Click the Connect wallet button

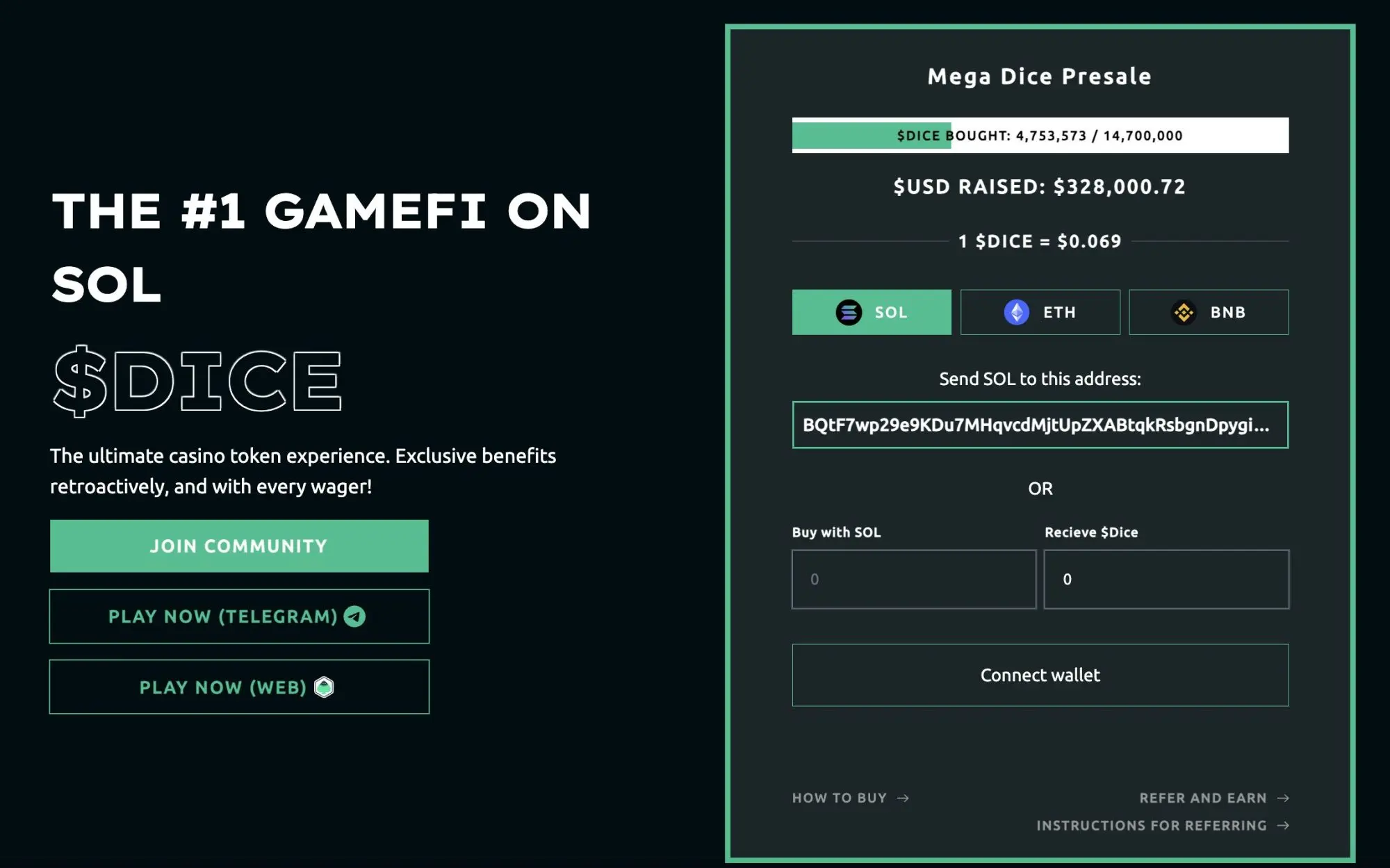1040,675
